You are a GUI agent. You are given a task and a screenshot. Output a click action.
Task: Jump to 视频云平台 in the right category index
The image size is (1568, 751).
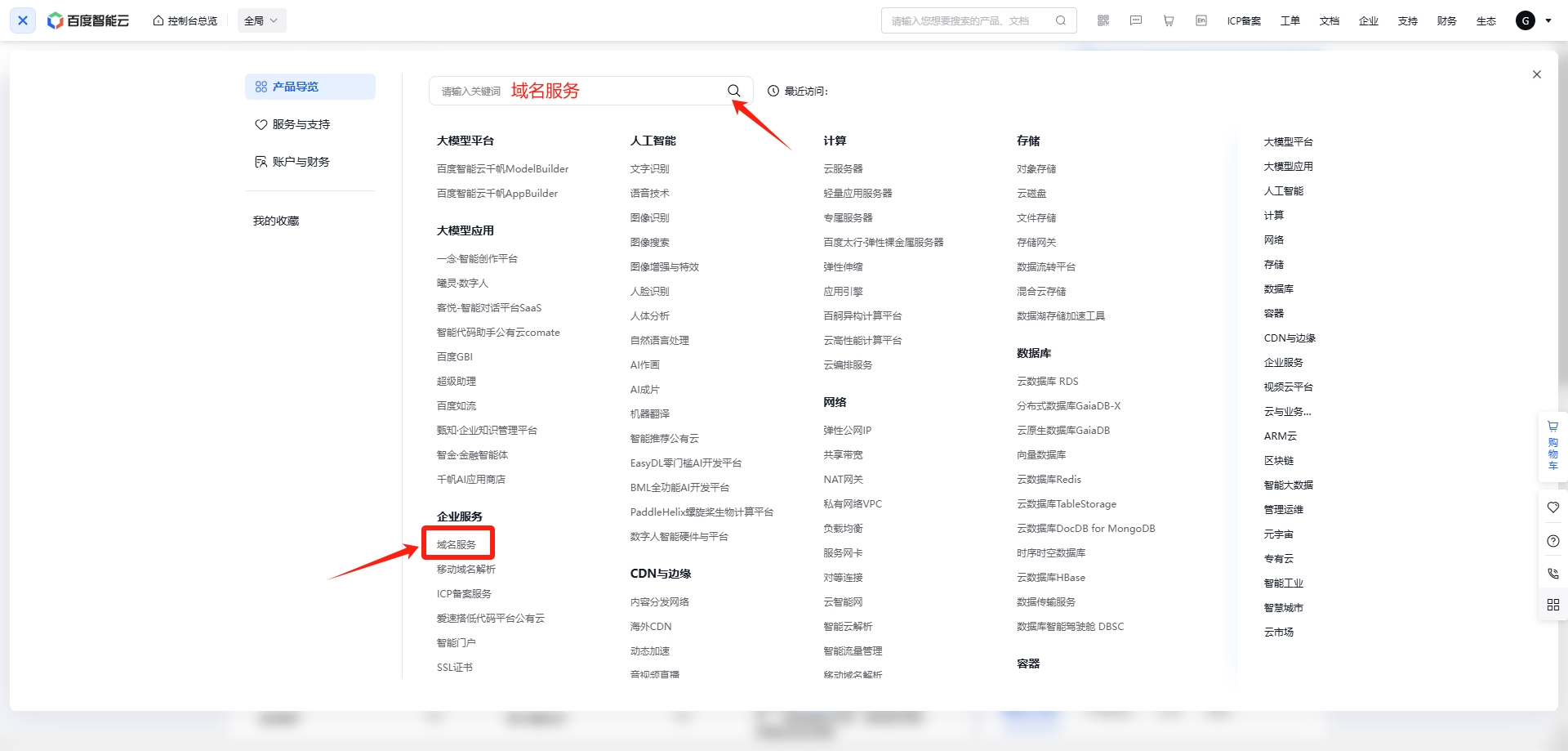click(1289, 387)
